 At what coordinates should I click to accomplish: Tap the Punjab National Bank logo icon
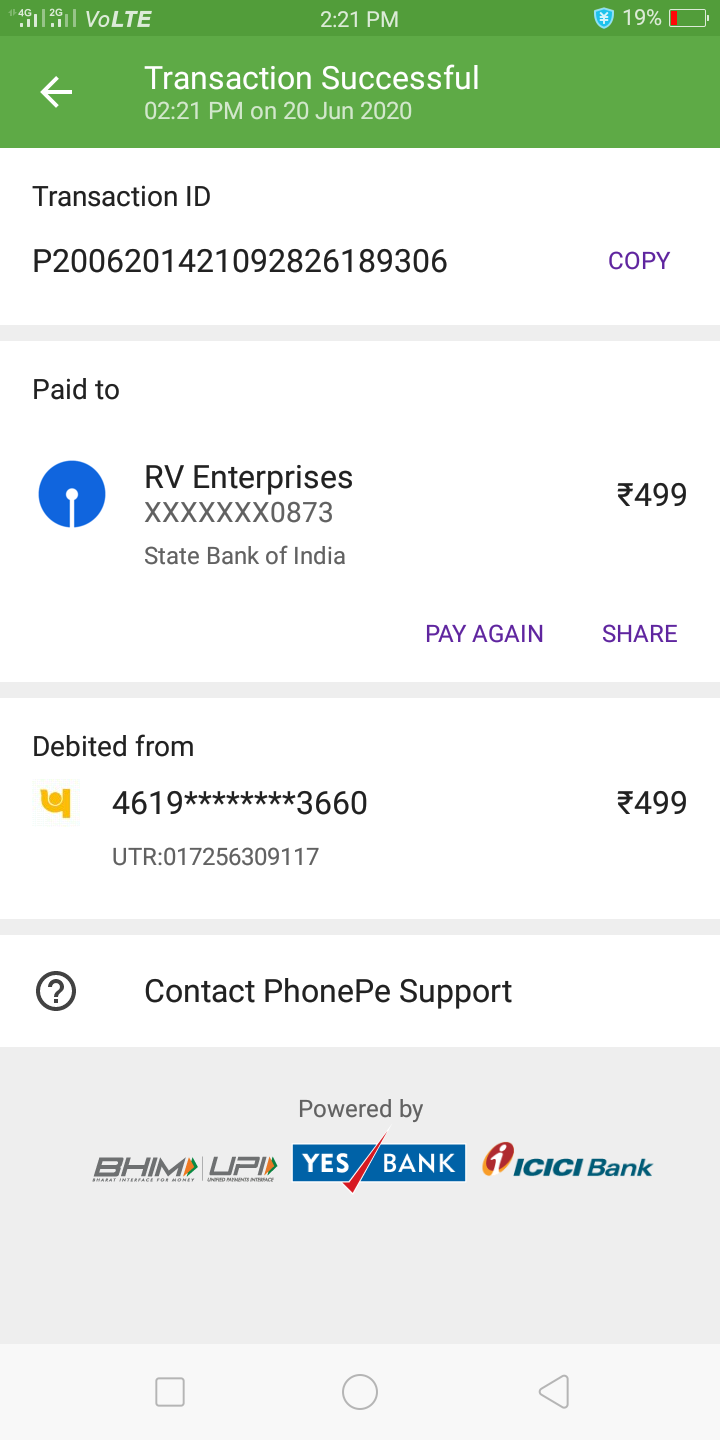[55, 803]
